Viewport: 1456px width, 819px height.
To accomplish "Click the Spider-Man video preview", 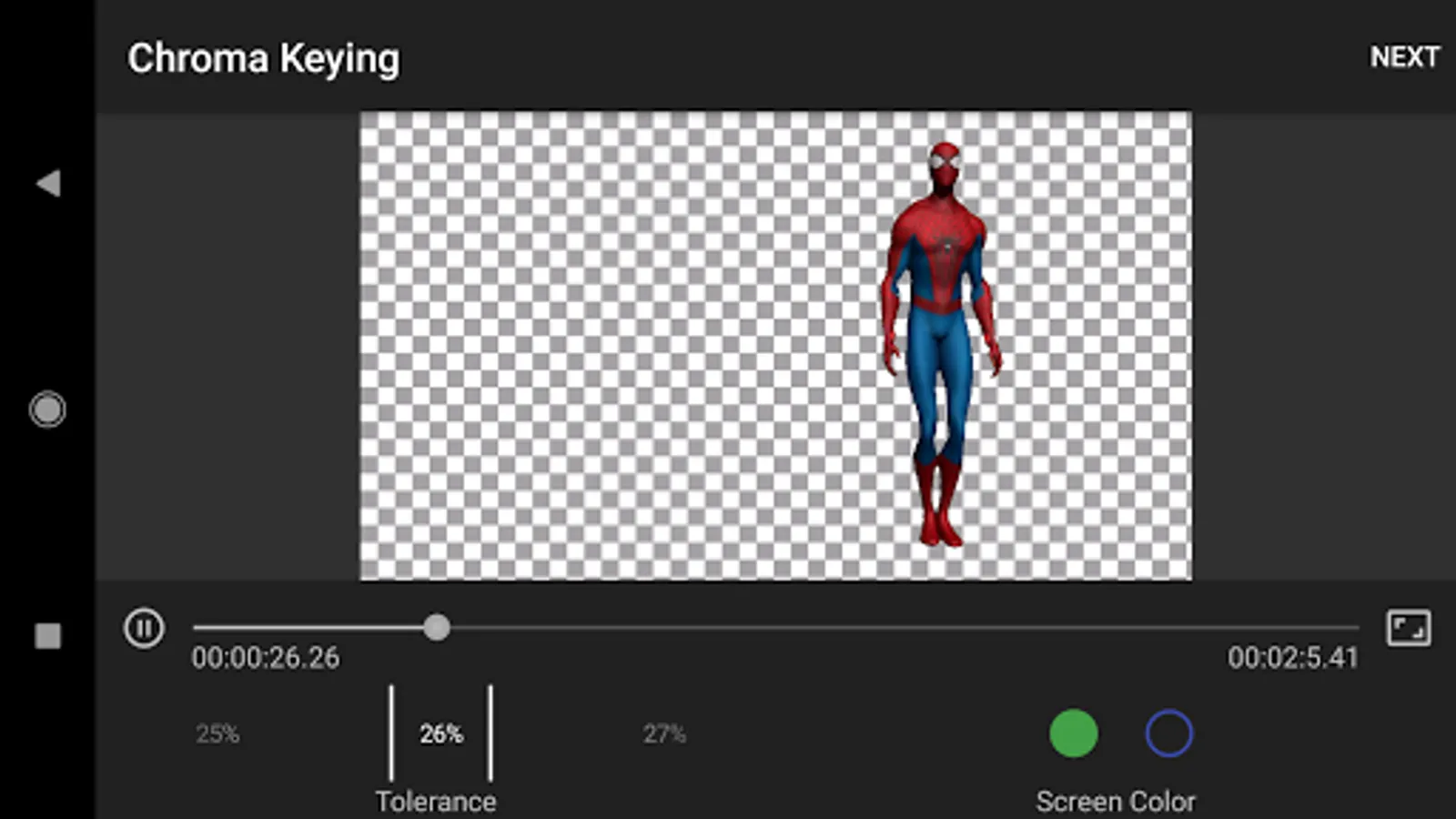I will coord(775,346).
